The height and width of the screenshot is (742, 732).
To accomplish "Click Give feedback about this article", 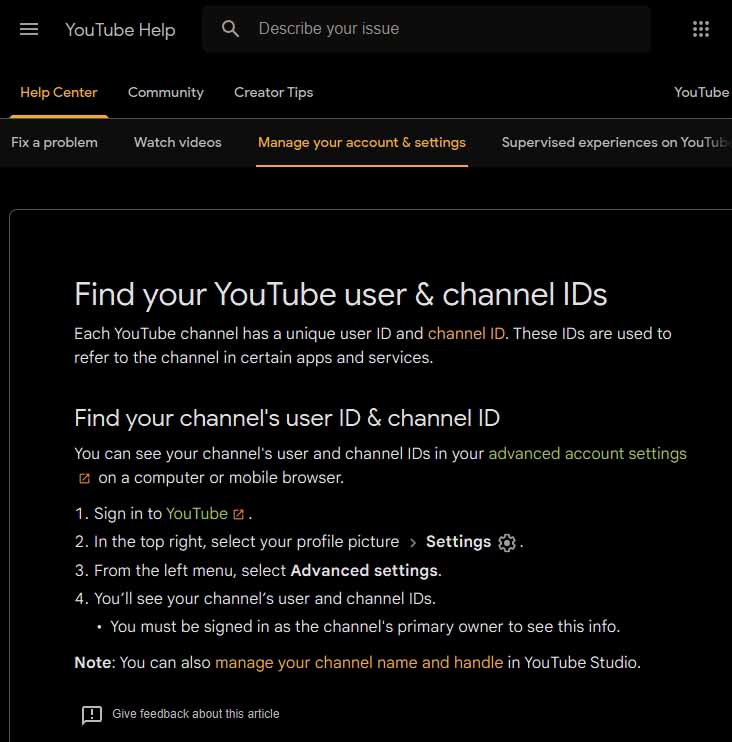I will pos(196,714).
